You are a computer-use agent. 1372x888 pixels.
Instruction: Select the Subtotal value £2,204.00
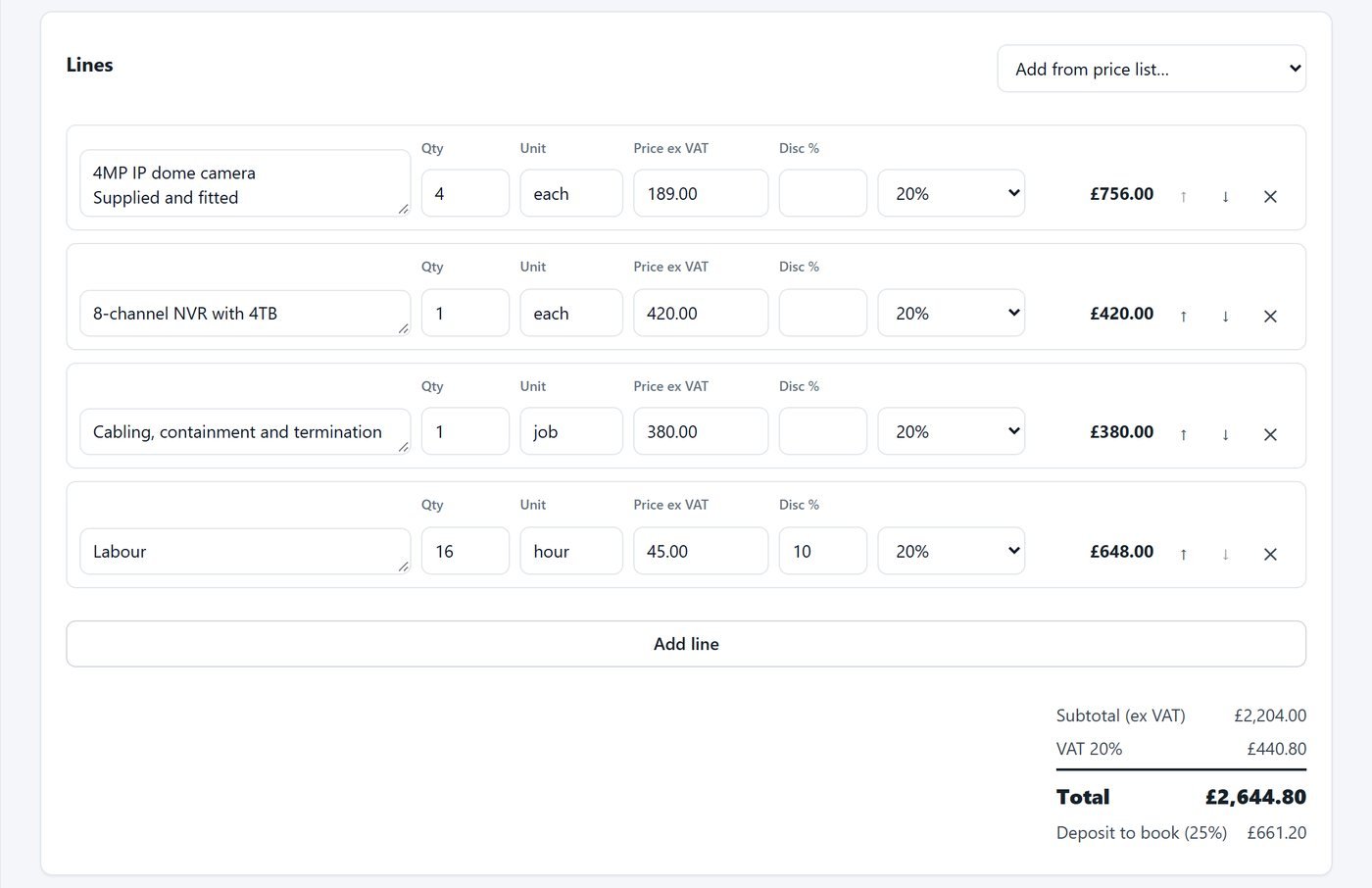coord(1270,715)
